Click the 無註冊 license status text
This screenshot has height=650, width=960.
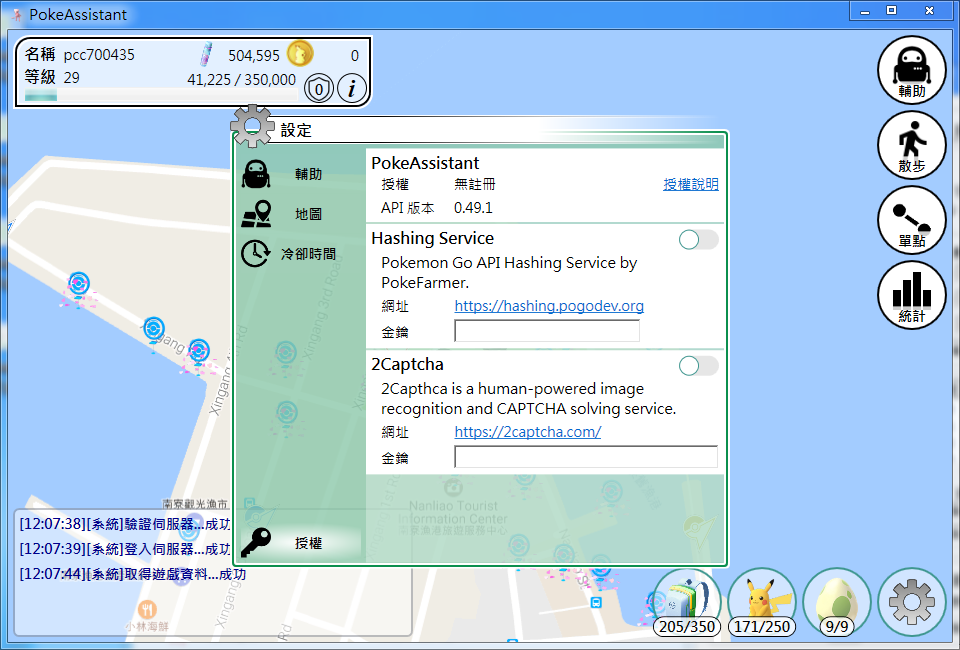pos(474,184)
